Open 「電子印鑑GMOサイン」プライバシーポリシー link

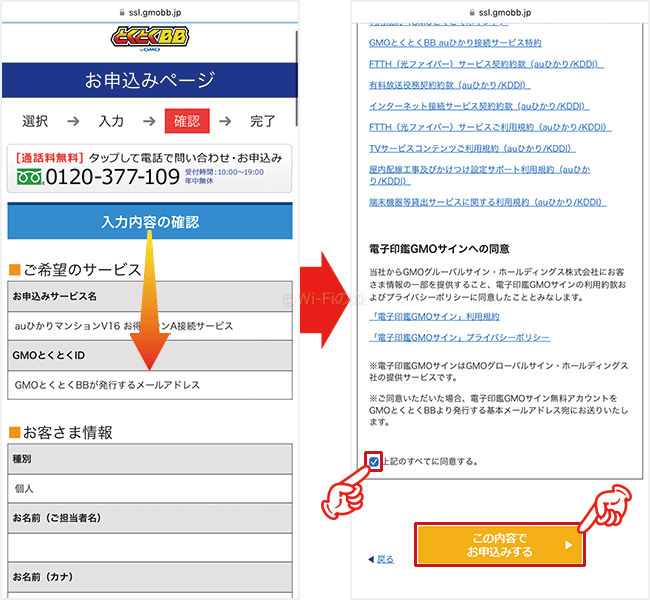(459, 338)
